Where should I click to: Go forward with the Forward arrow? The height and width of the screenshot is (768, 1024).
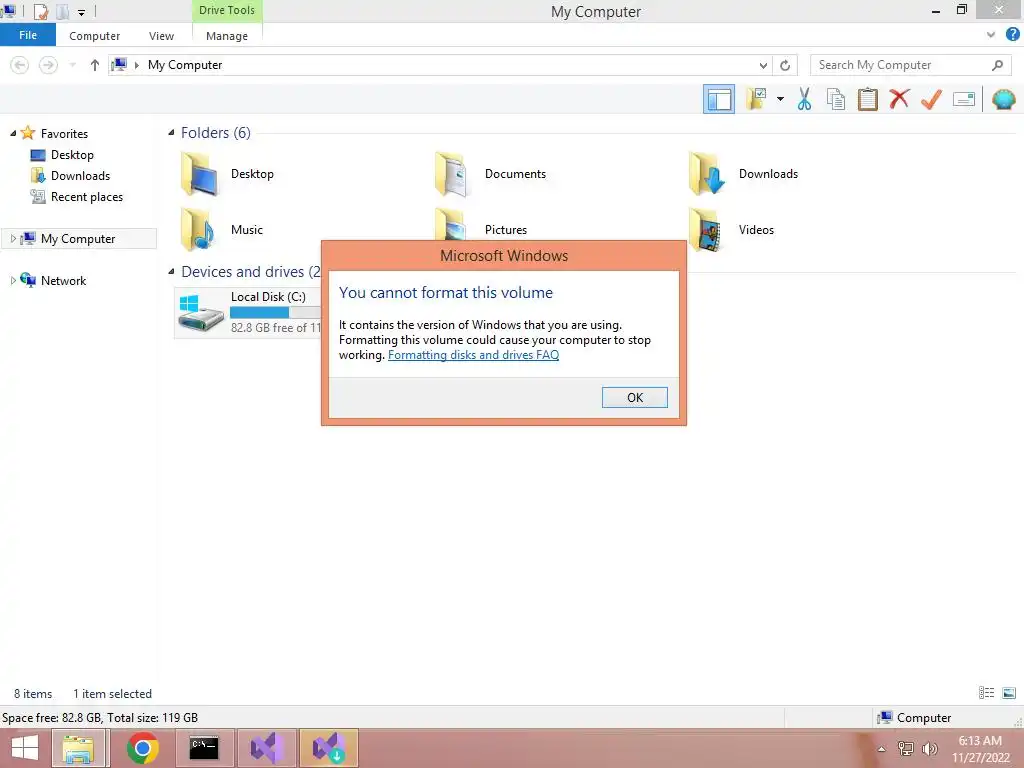(48, 65)
